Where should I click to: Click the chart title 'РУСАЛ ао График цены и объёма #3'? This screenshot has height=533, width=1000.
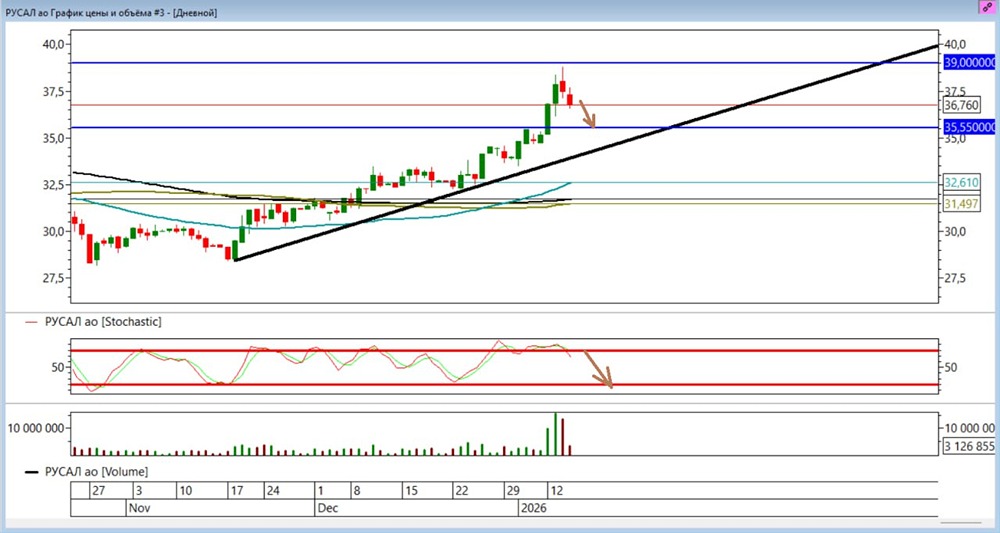(x=84, y=12)
